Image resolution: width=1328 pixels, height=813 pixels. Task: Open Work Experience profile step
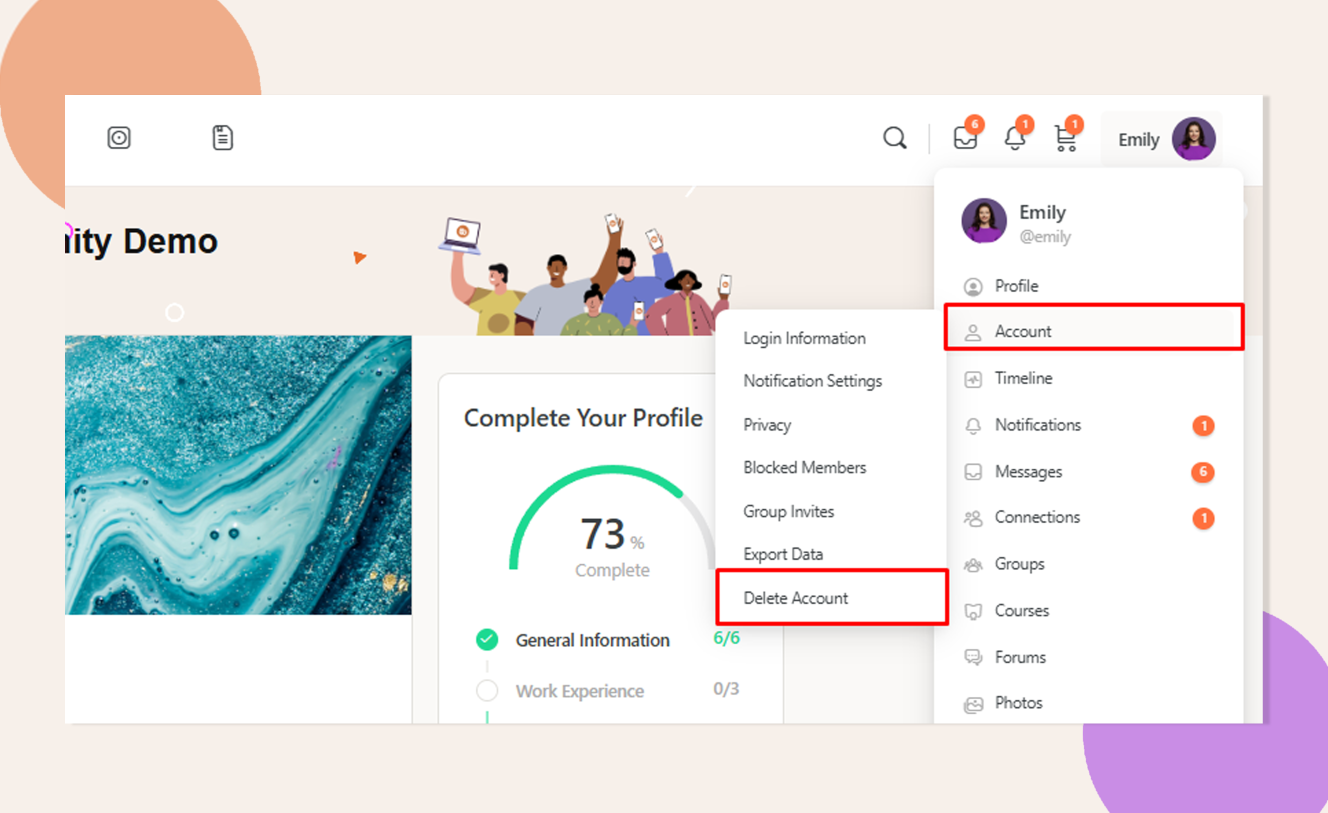click(x=580, y=692)
